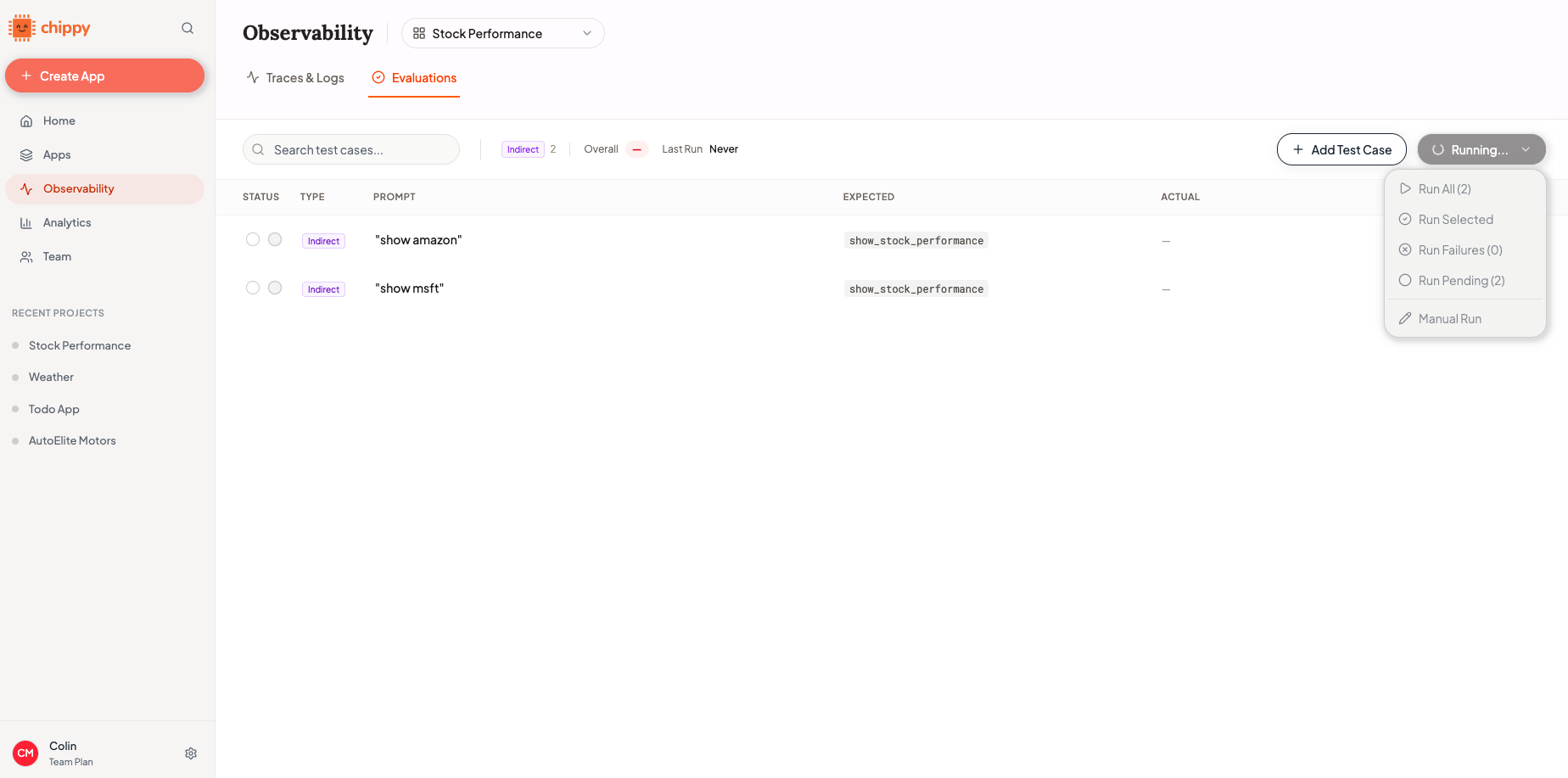The width and height of the screenshot is (1568, 778).
Task: Click the EXPECTED column header
Action: [x=869, y=197]
